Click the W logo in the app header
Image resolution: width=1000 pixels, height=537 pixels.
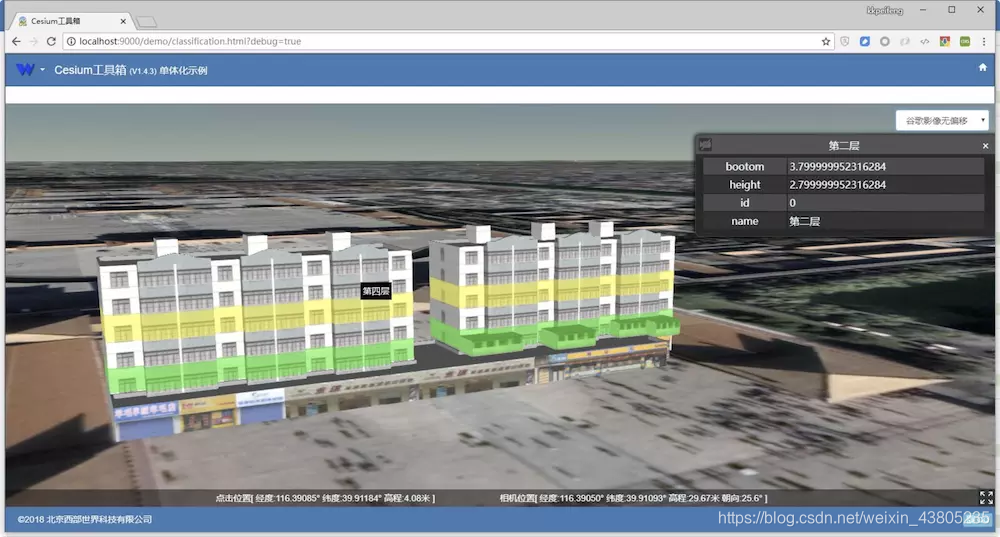point(26,70)
